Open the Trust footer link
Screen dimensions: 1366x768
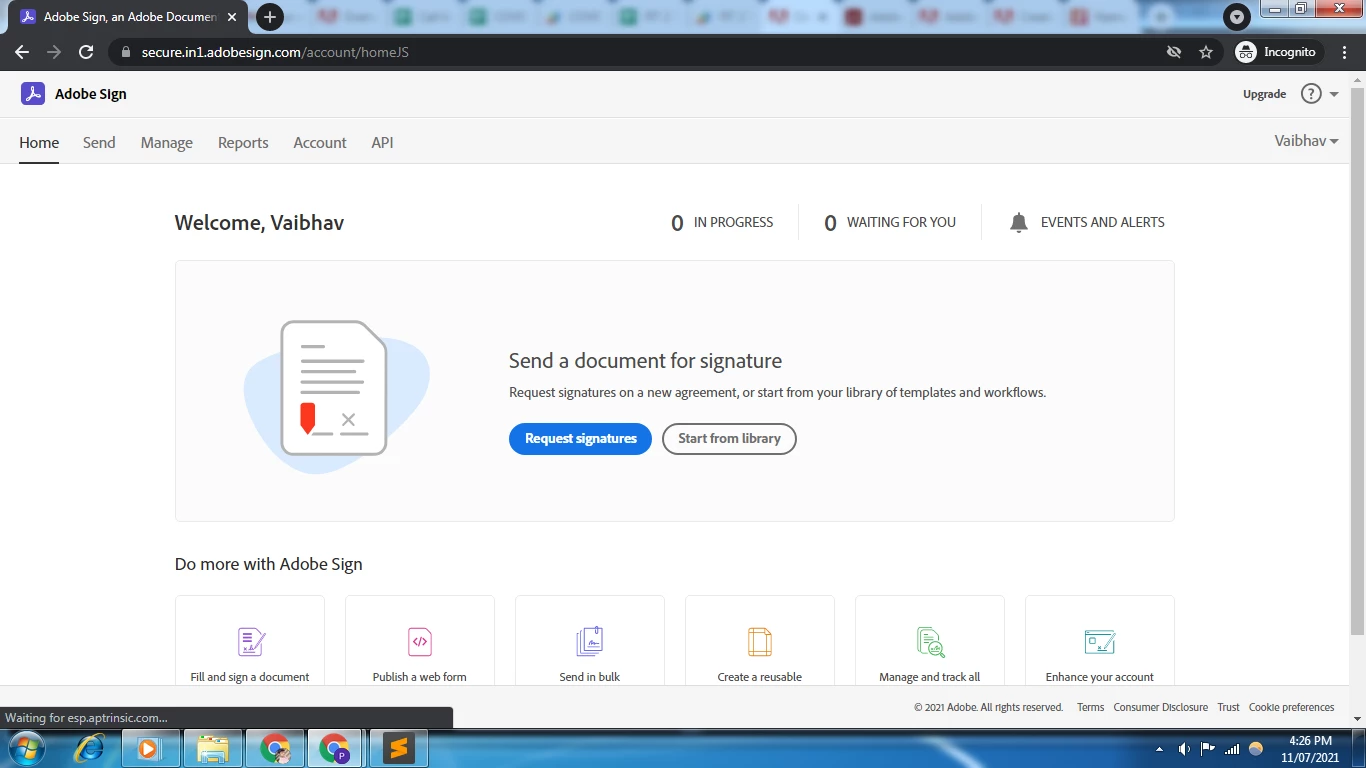(1228, 707)
